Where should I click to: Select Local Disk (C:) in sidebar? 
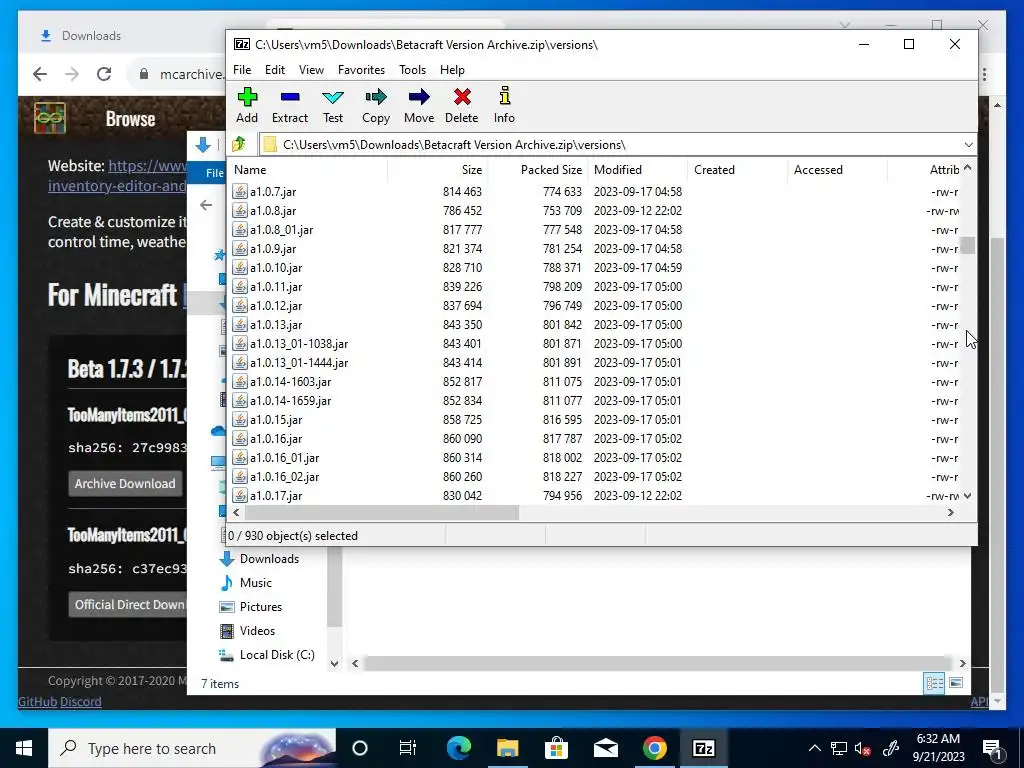click(x=277, y=655)
